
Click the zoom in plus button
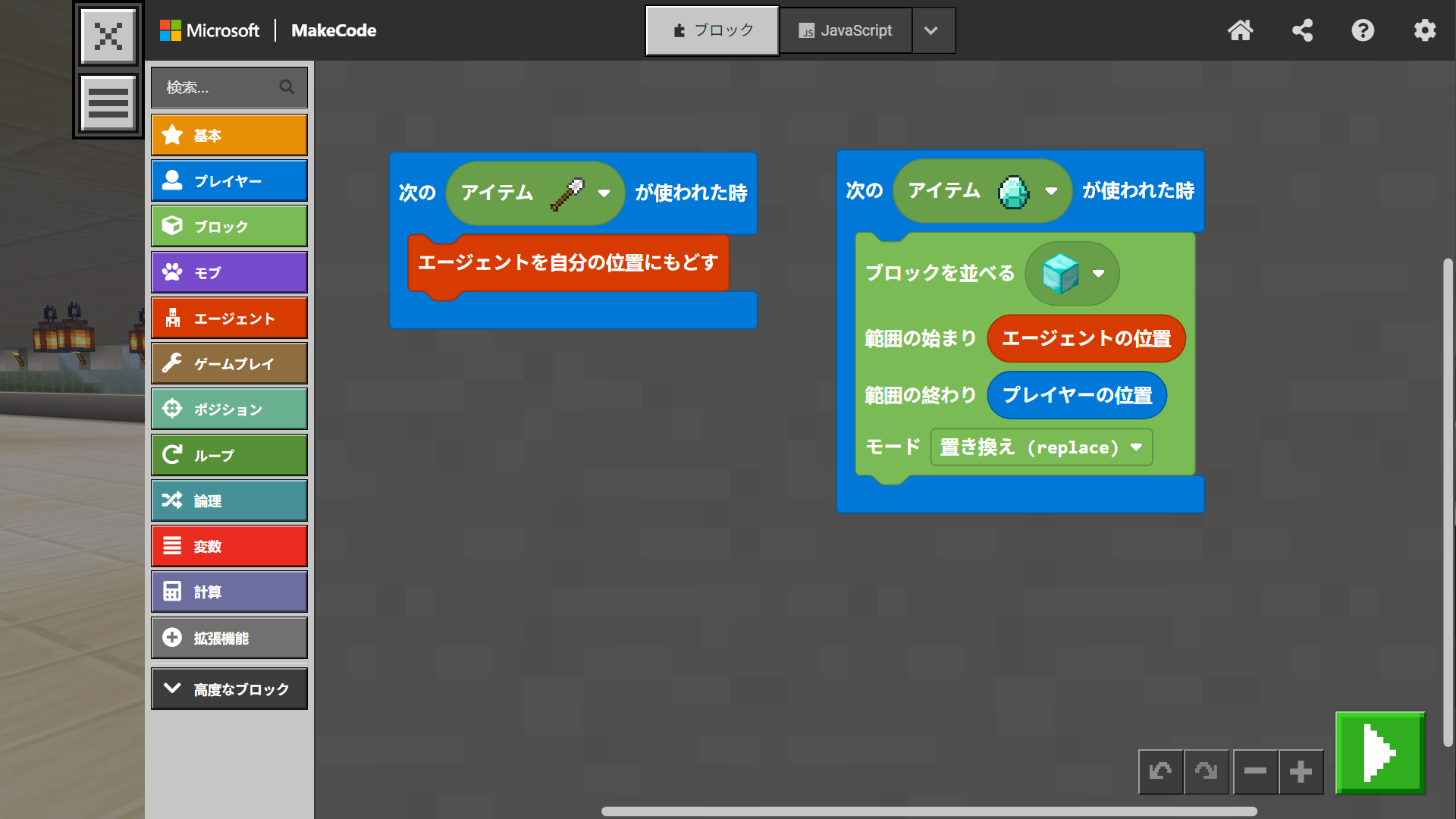pos(1301,771)
